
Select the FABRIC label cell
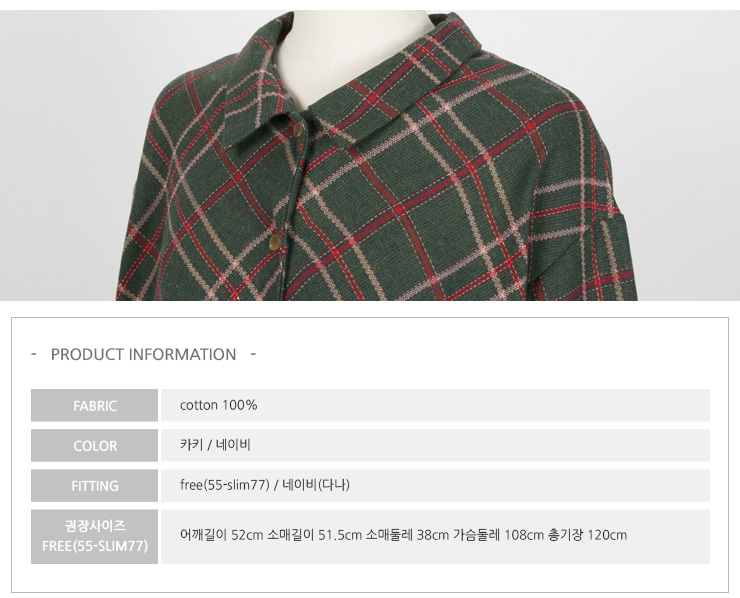(94, 405)
